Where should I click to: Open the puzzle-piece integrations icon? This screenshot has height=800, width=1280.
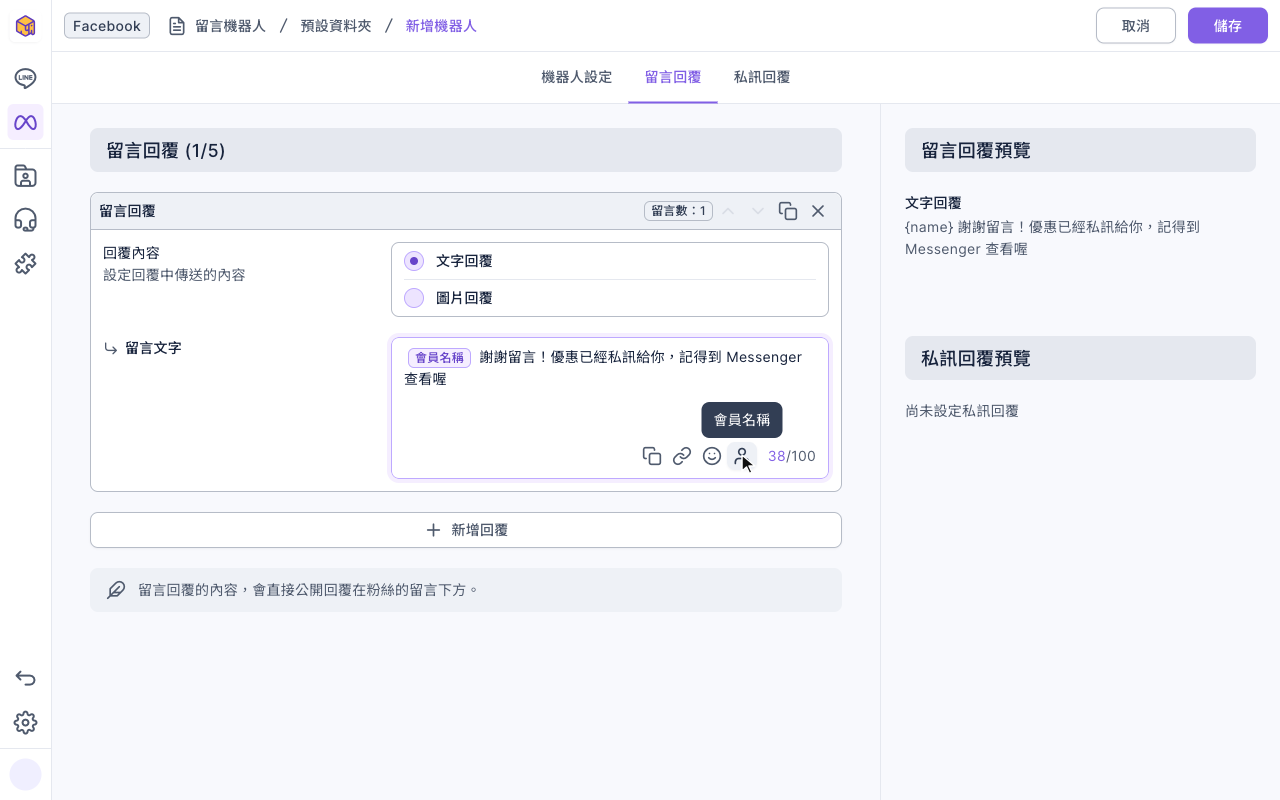[26, 264]
